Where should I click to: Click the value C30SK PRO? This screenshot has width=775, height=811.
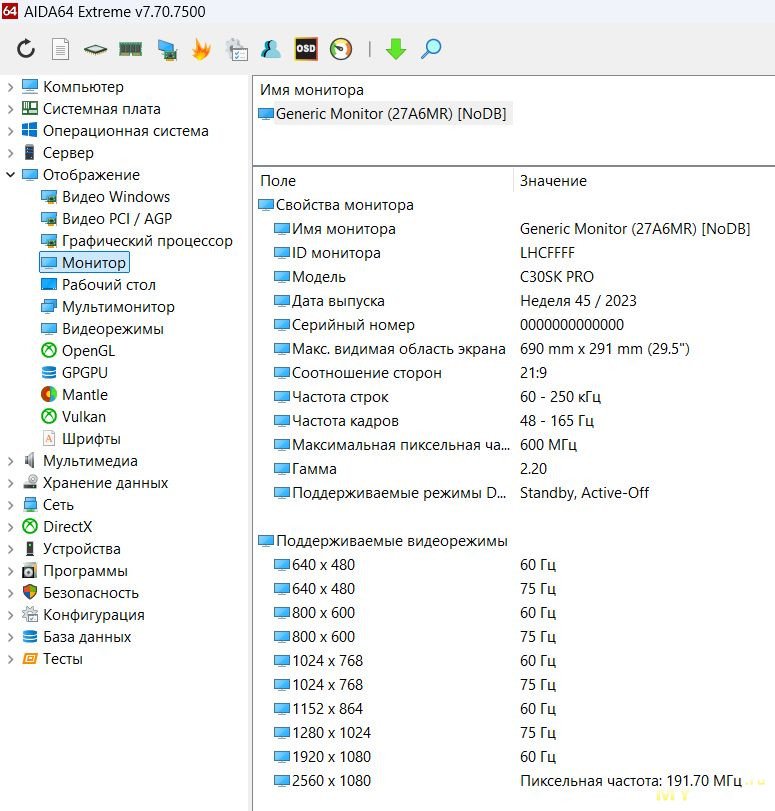(557, 277)
